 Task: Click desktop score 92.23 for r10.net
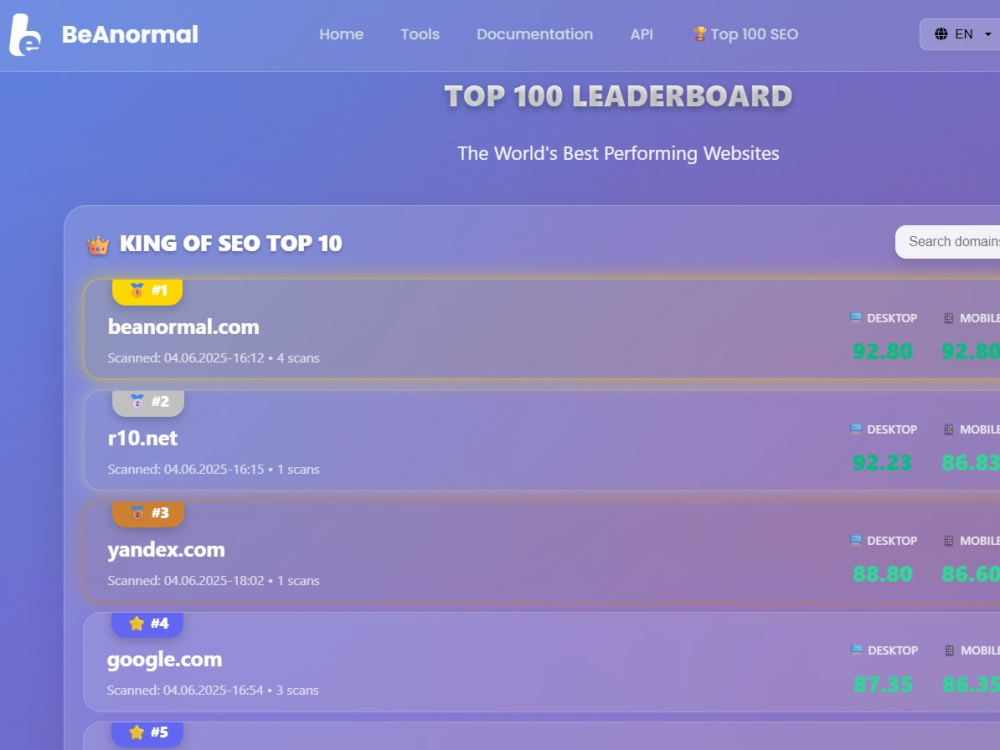pyautogui.click(x=882, y=463)
